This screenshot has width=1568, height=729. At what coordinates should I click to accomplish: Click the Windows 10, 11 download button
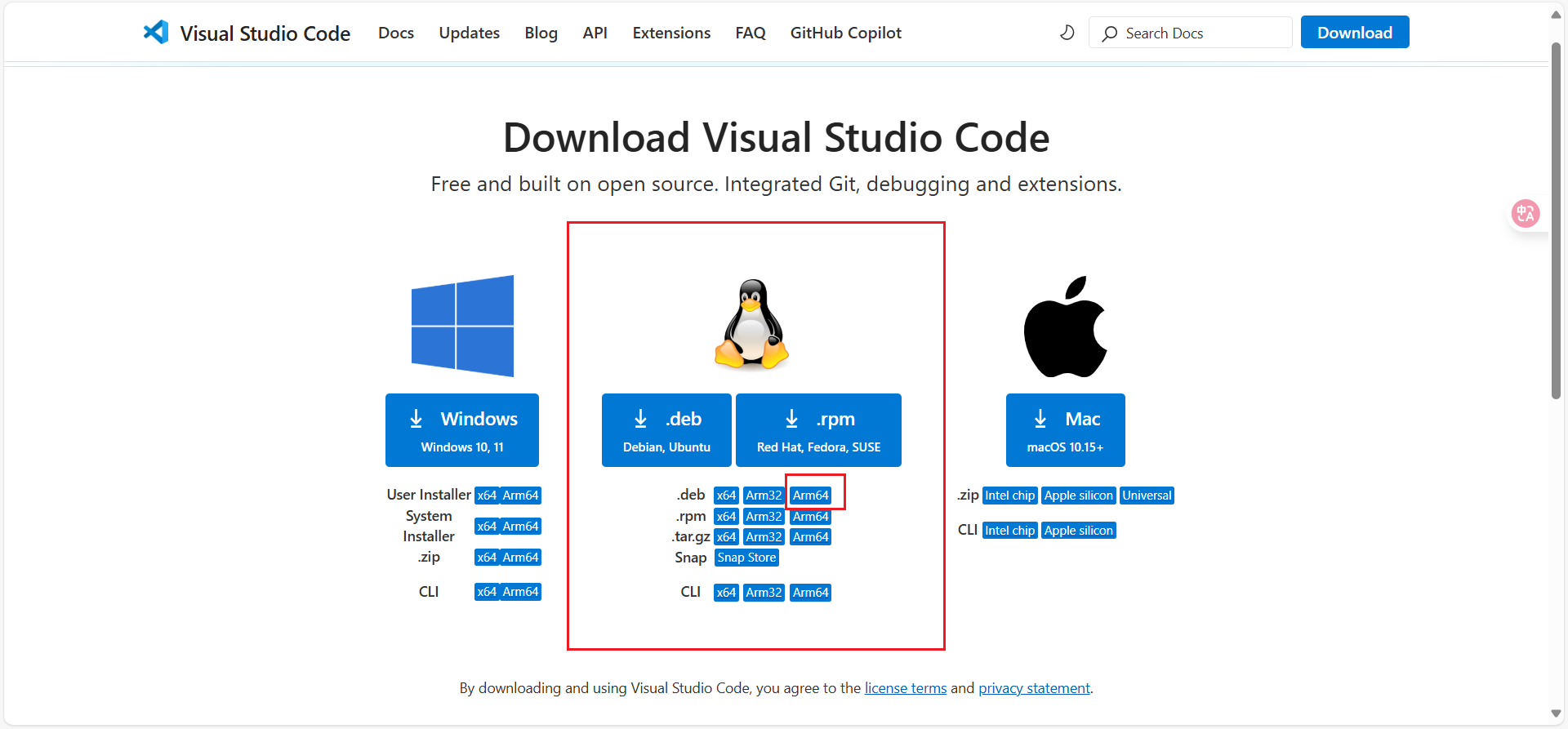[462, 430]
